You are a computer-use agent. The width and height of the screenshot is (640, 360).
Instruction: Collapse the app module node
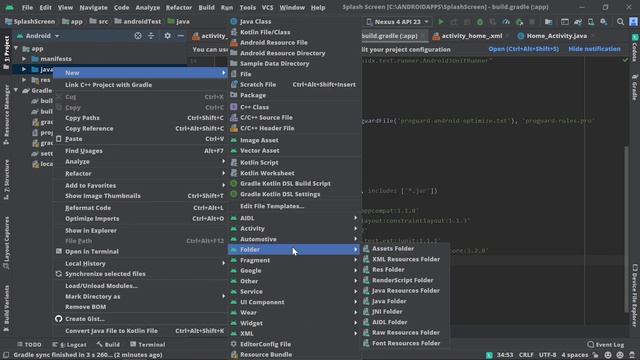16,49
